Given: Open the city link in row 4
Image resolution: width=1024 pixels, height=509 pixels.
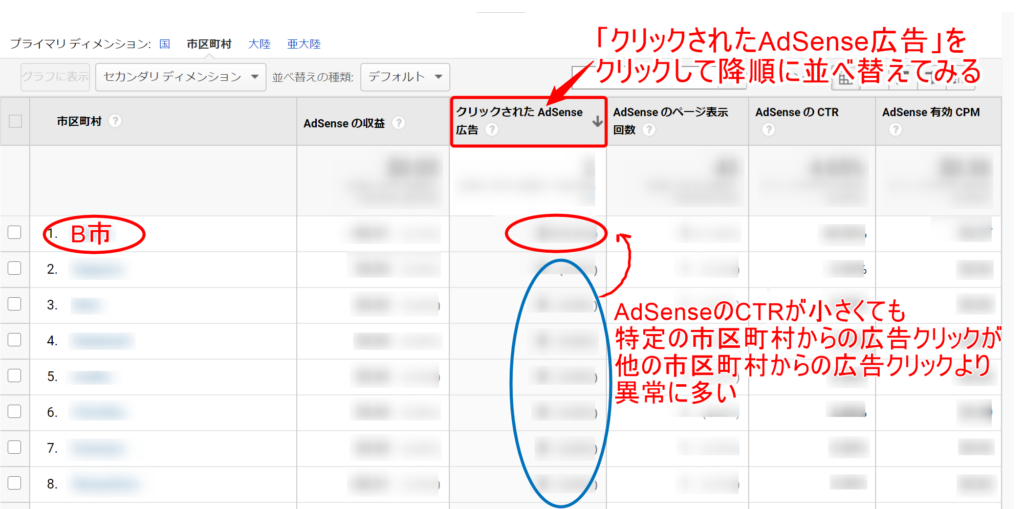Looking at the screenshot, I should pyautogui.click(x=102, y=340).
